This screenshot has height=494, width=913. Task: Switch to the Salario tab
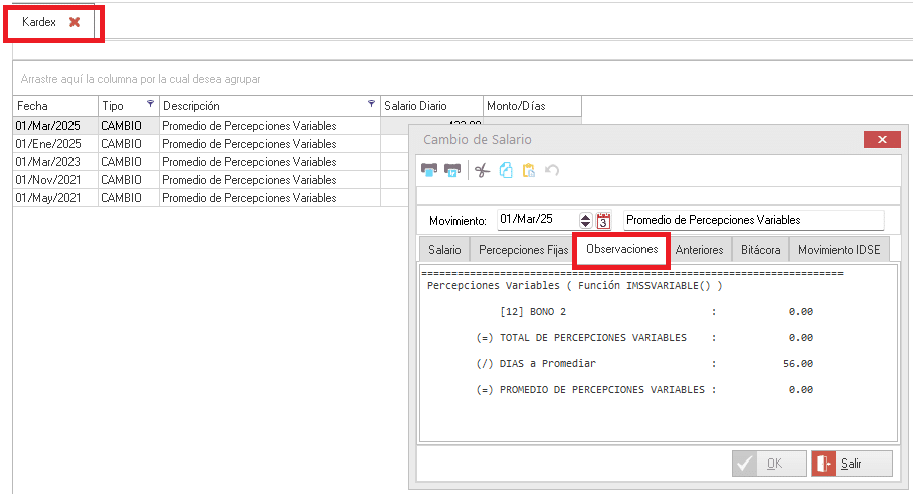click(445, 250)
